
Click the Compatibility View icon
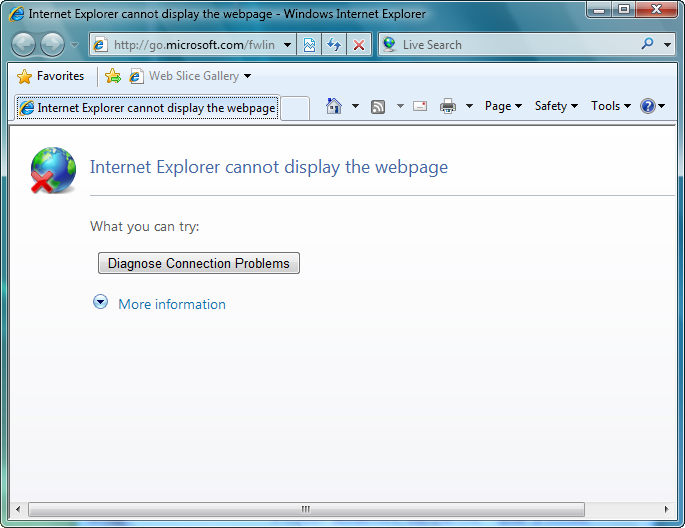coord(309,45)
